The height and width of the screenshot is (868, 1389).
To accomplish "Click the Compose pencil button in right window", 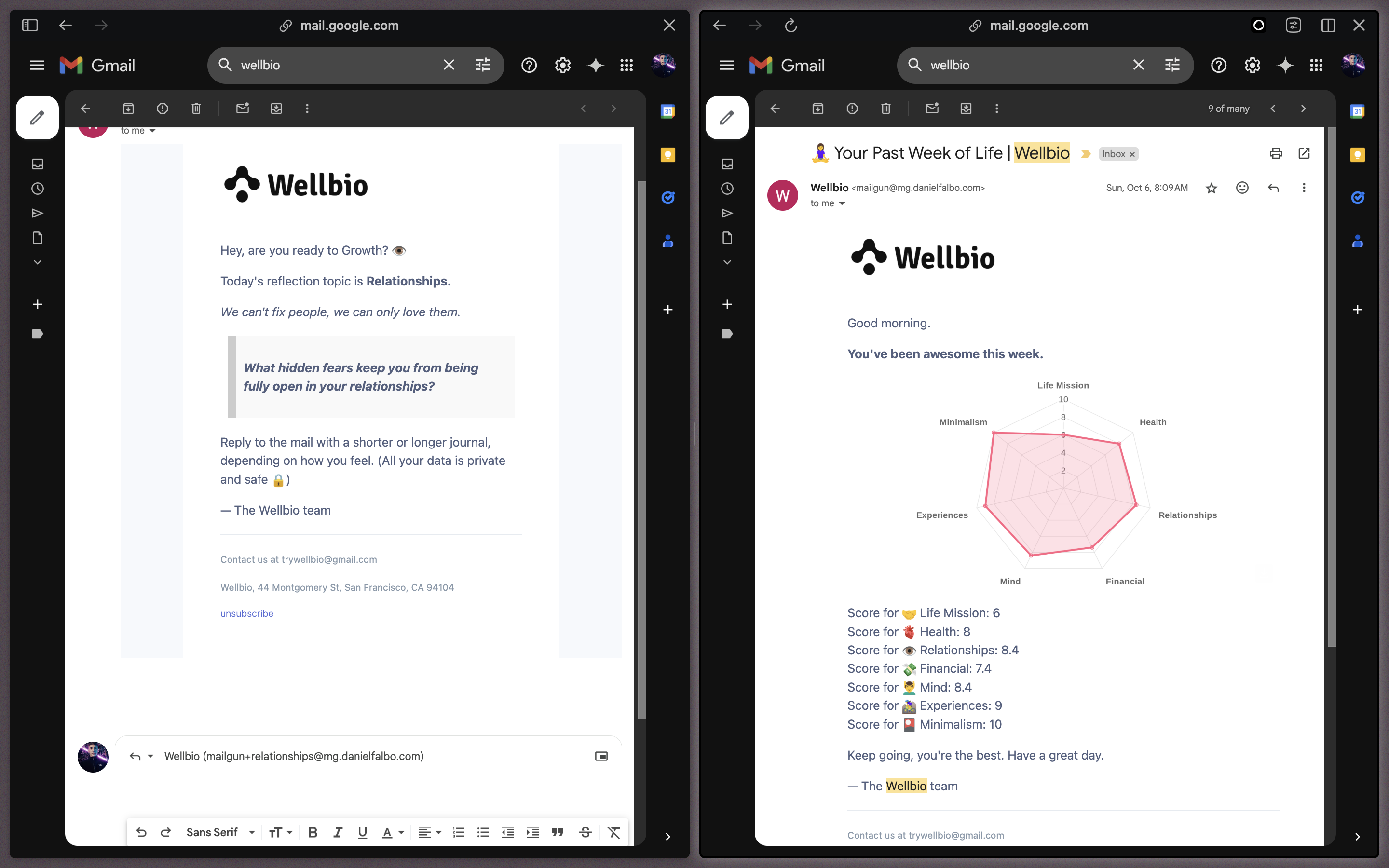I will click(727, 118).
